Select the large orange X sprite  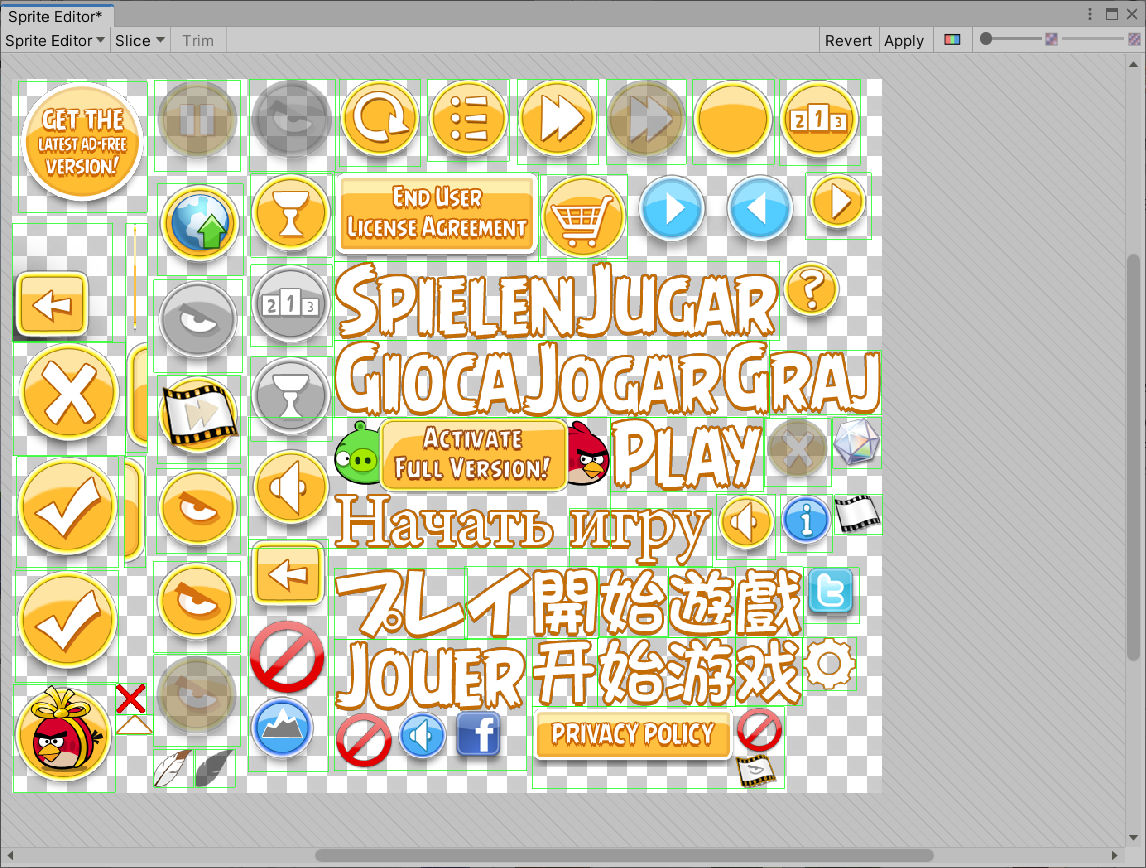68,392
